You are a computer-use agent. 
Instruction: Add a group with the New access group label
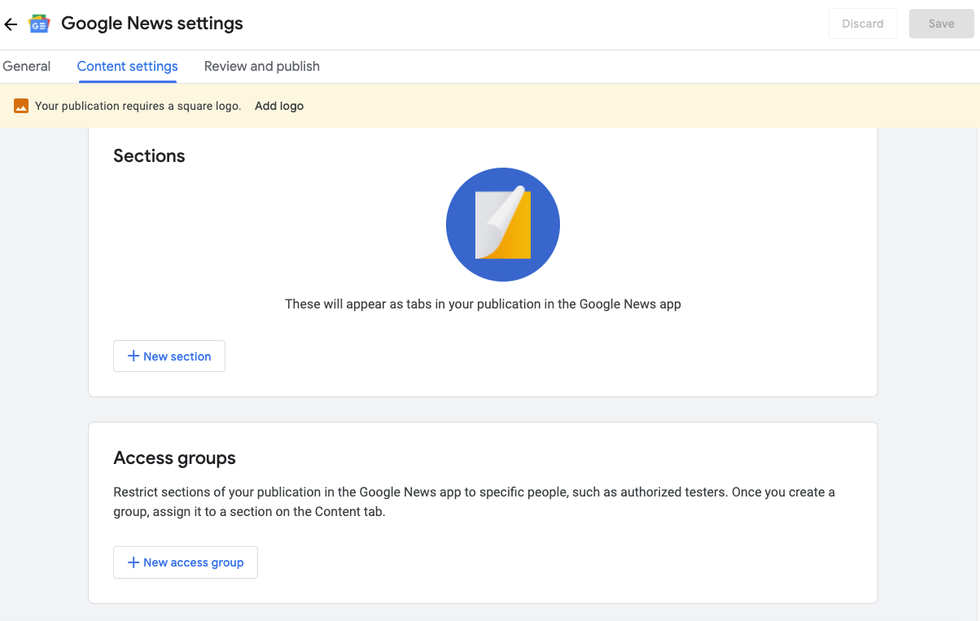pyautogui.click(x=193, y=562)
